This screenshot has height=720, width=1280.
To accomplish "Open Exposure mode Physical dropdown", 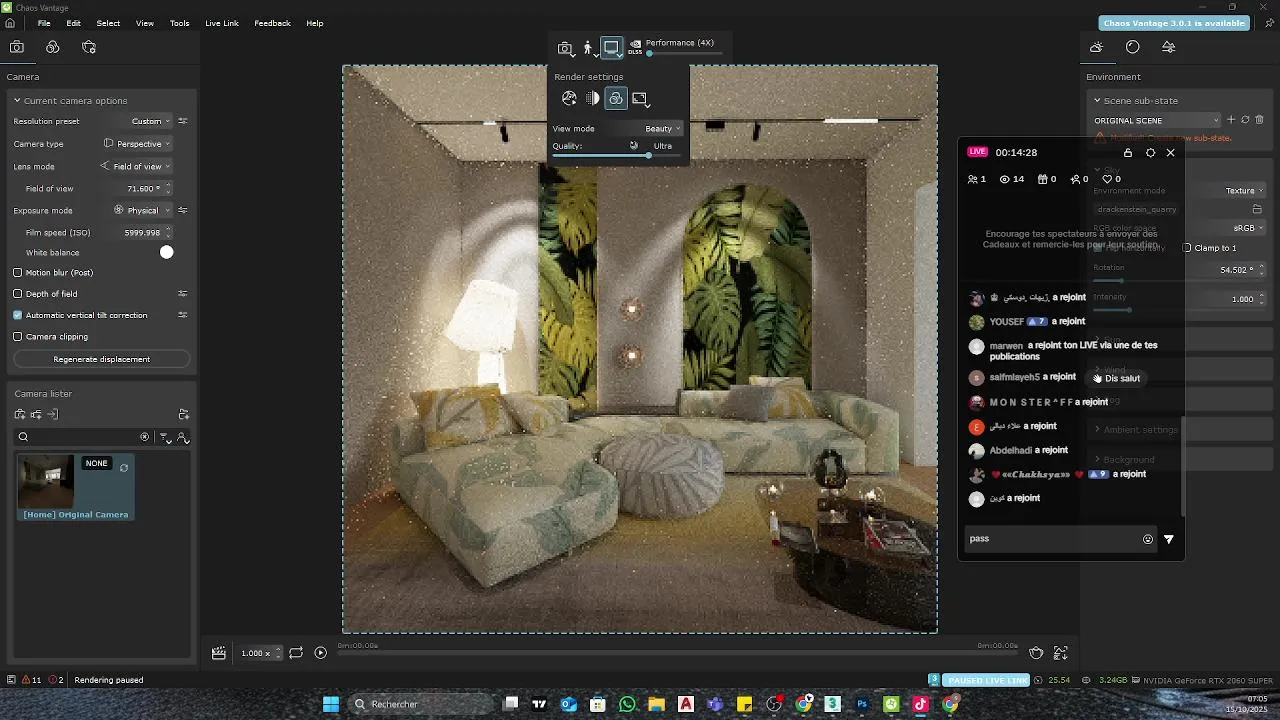I will (x=143, y=210).
